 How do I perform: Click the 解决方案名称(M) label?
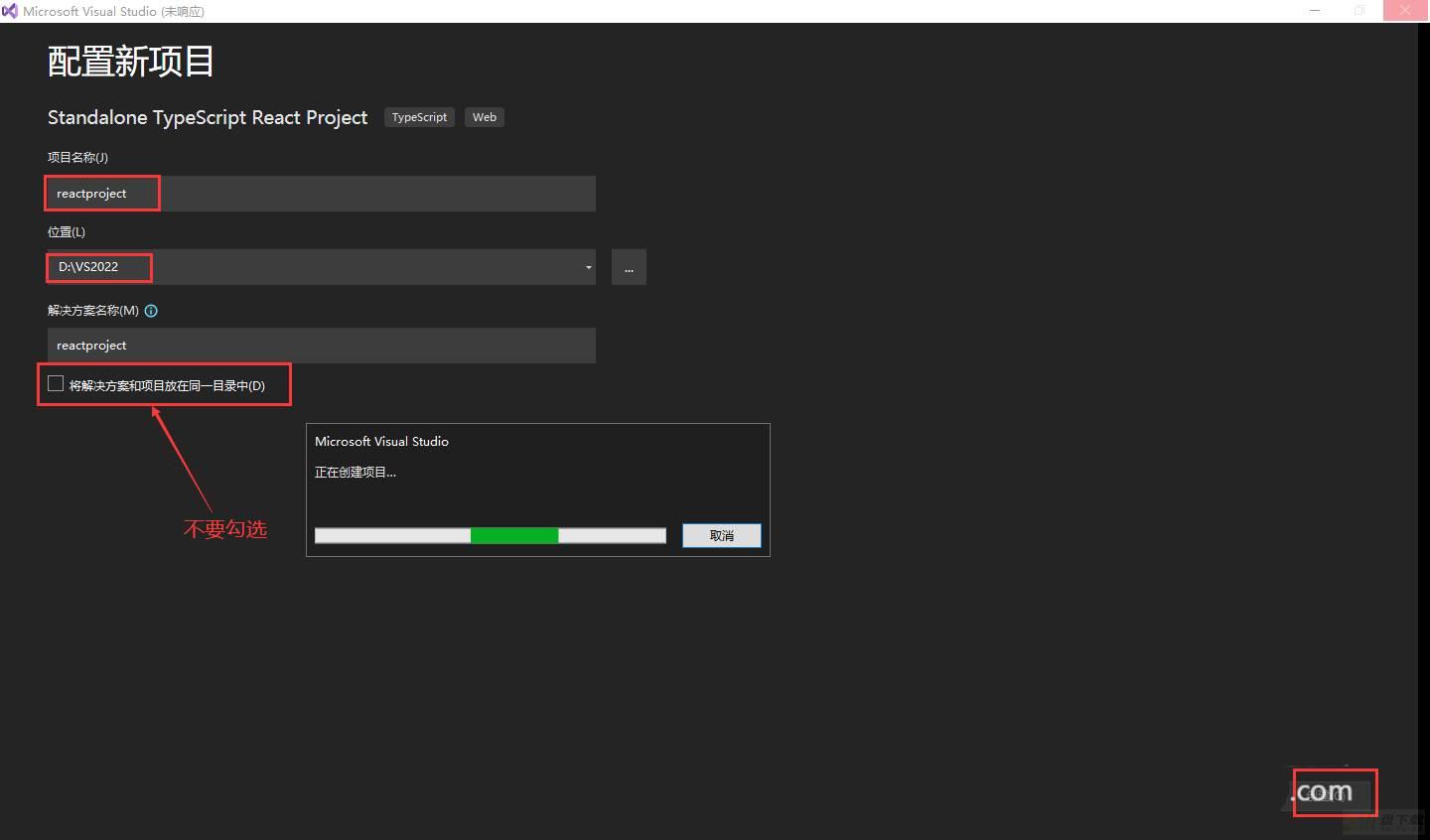[93, 311]
